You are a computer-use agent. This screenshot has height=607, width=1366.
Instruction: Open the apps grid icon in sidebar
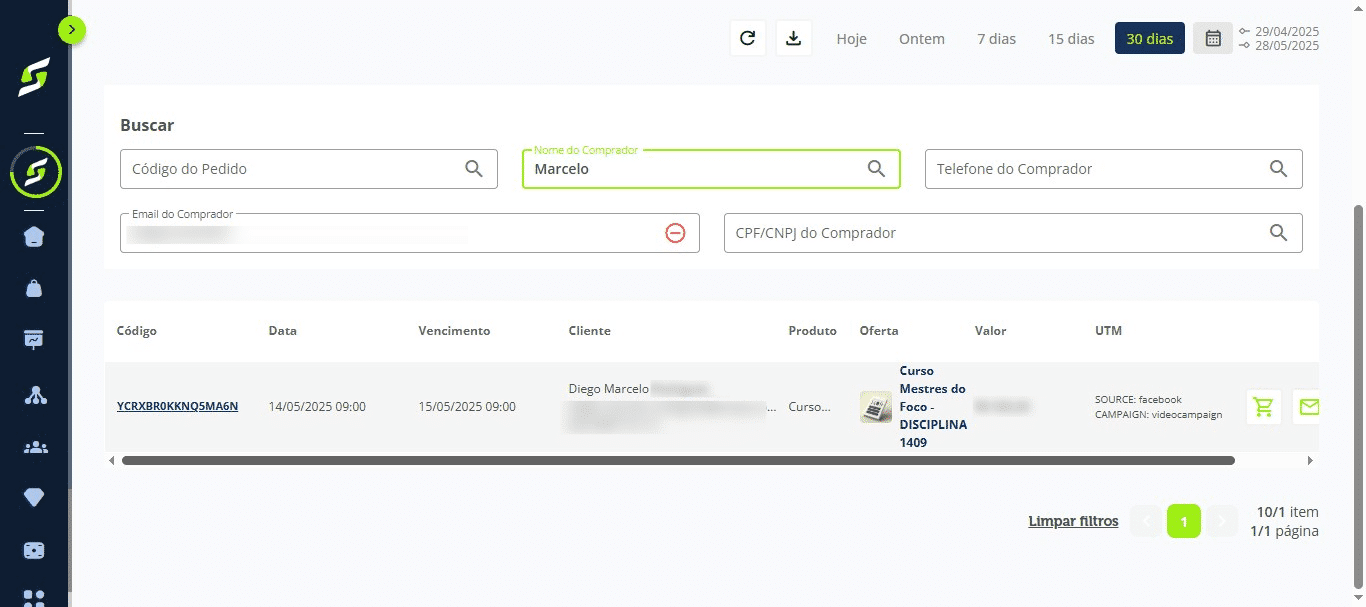tap(34, 598)
